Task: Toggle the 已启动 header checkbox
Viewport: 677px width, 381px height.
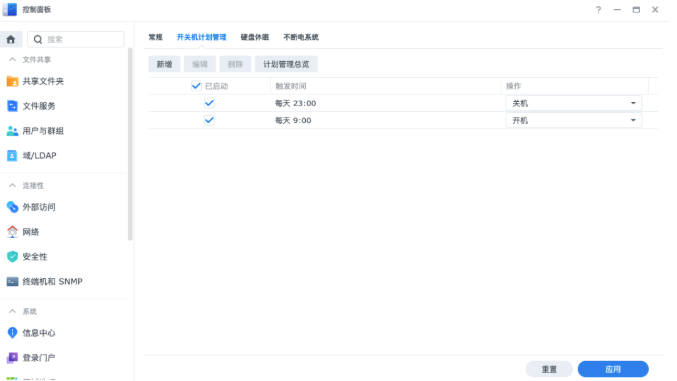Action: pyautogui.click(x=196, y=86)
